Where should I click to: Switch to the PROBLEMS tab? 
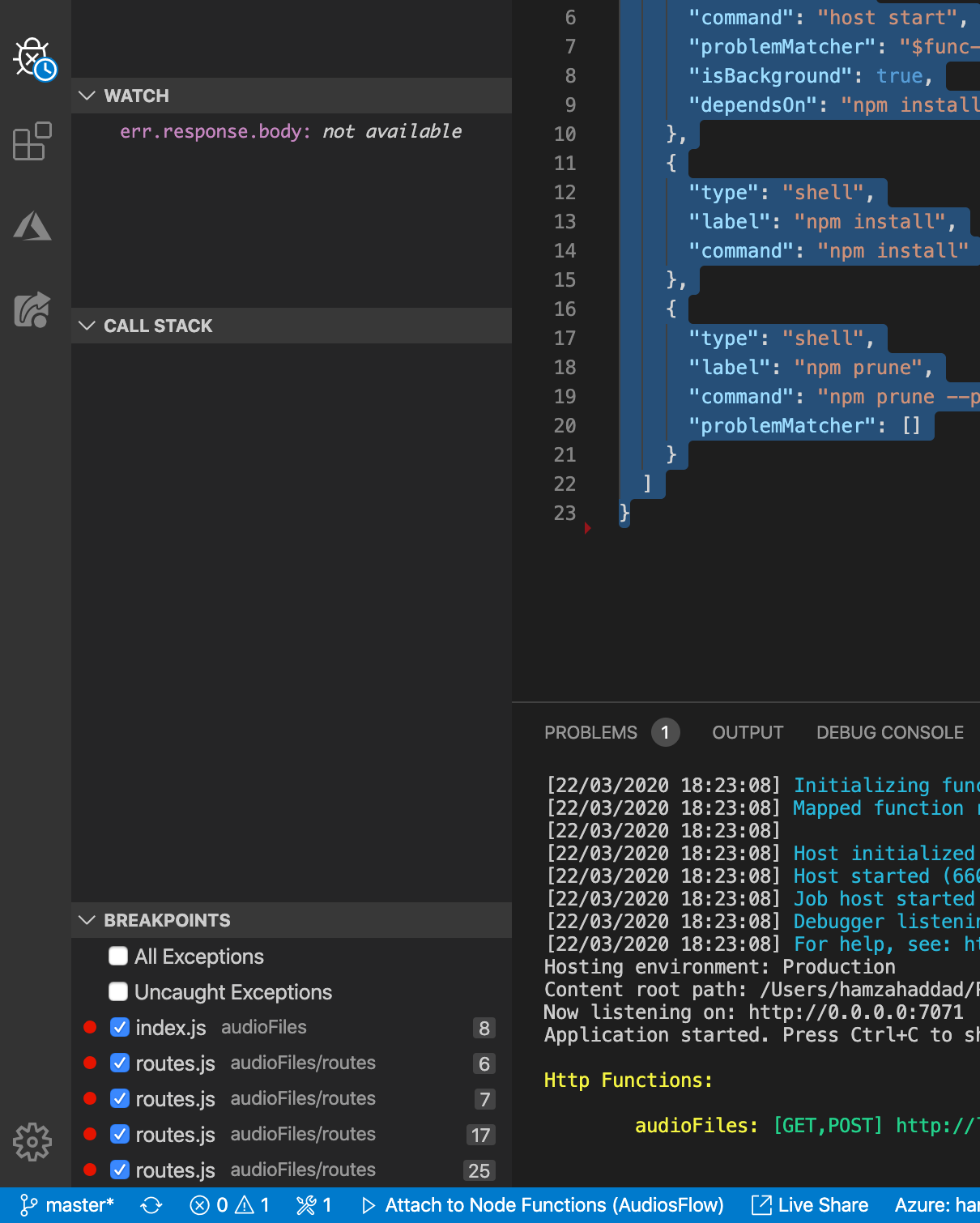(590, 733)
